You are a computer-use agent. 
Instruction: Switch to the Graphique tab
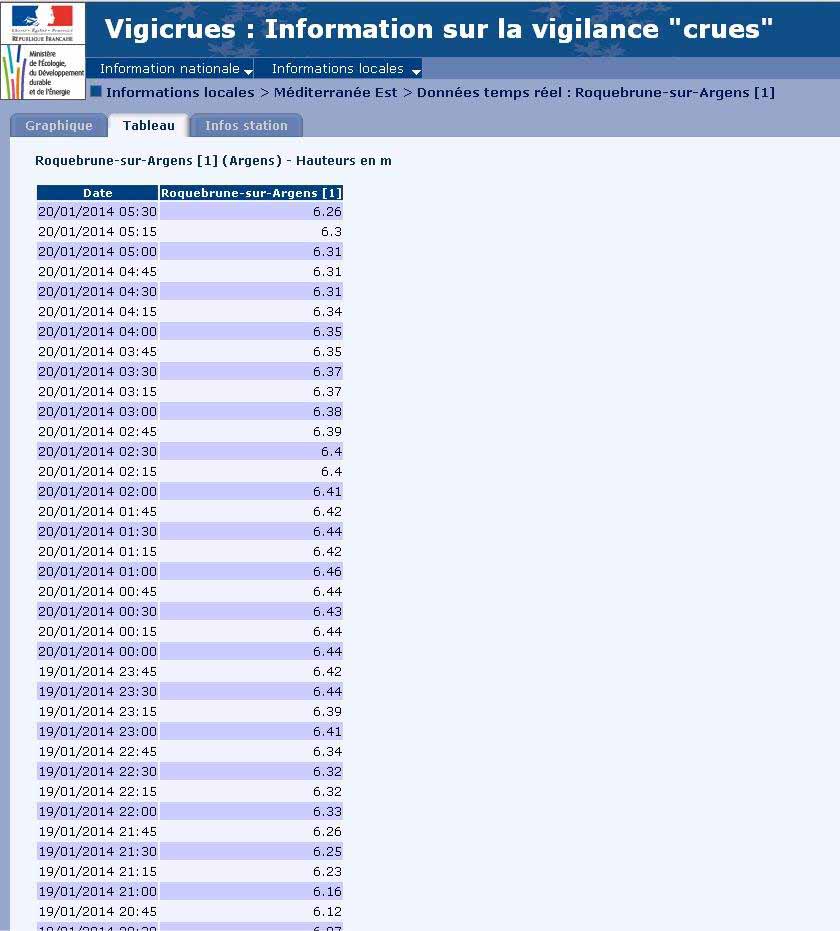59,125
